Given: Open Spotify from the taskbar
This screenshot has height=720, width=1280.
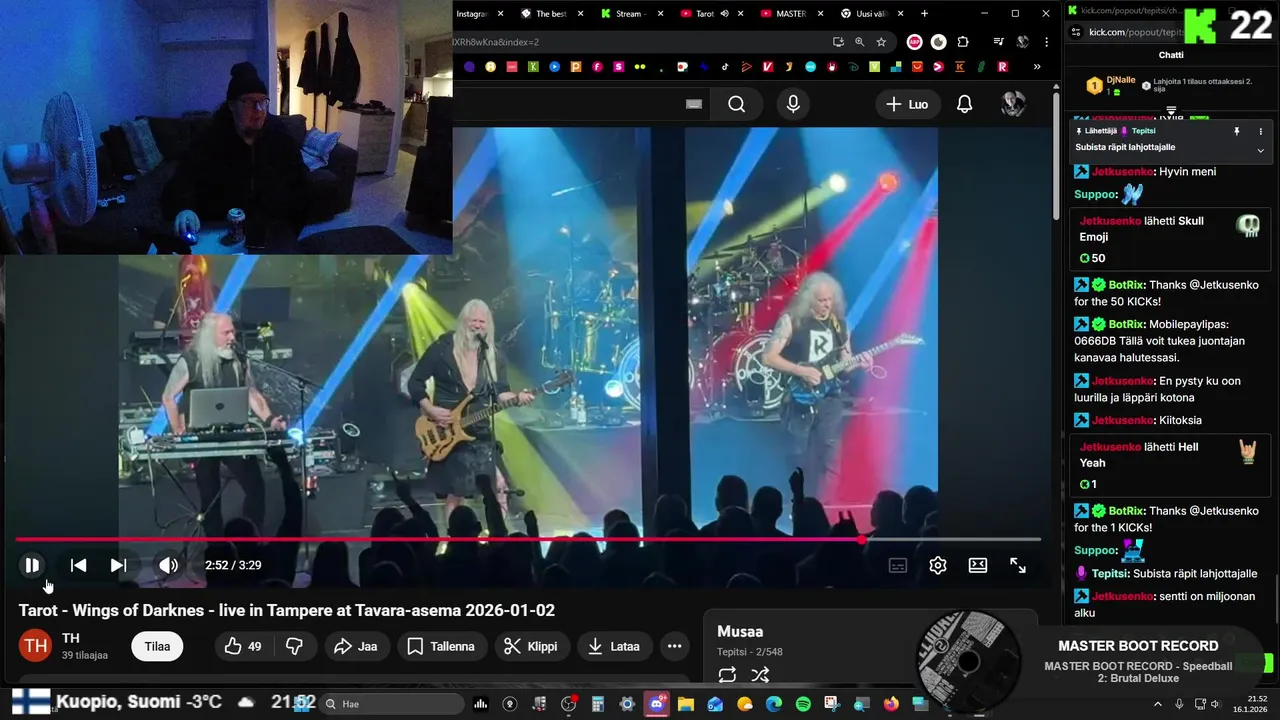Looking at the screenshot, I should (804, 704).
